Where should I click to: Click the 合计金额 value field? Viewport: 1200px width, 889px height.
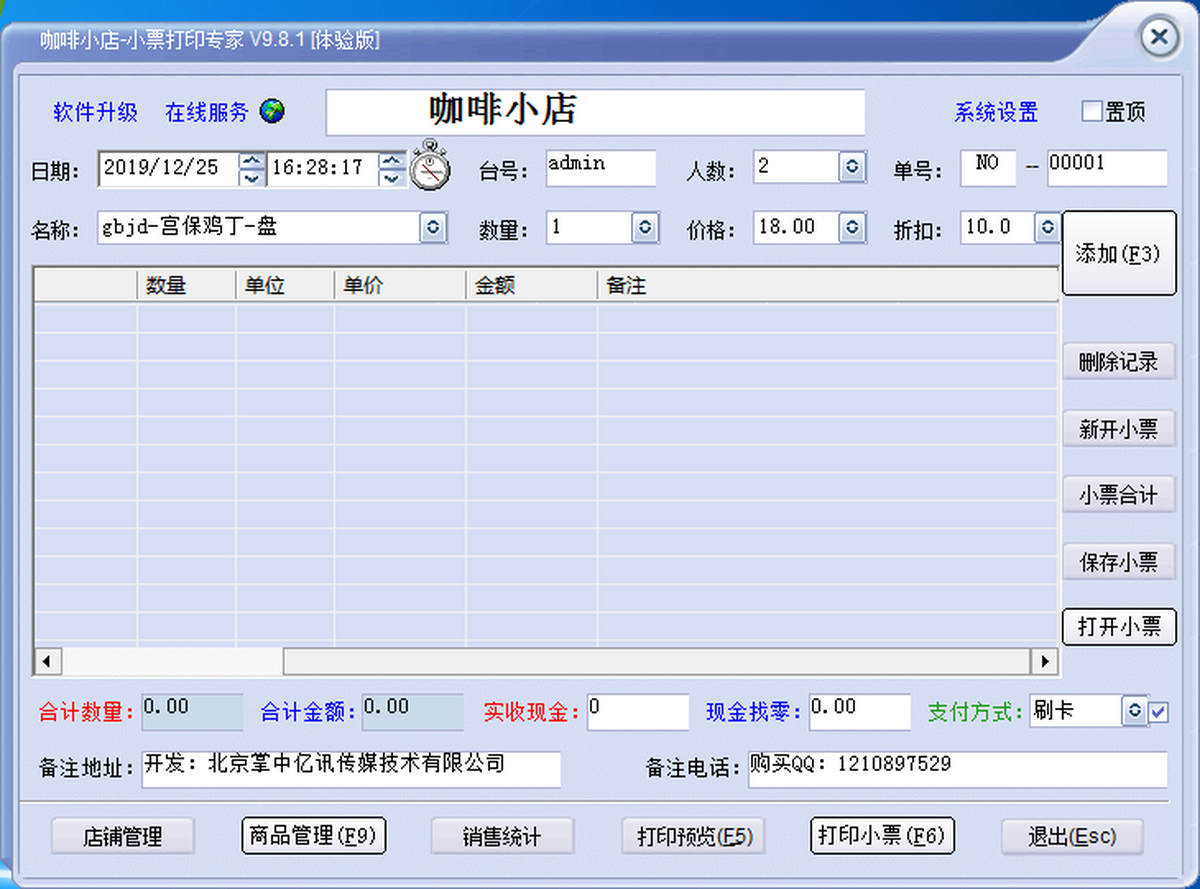point(412,712)
